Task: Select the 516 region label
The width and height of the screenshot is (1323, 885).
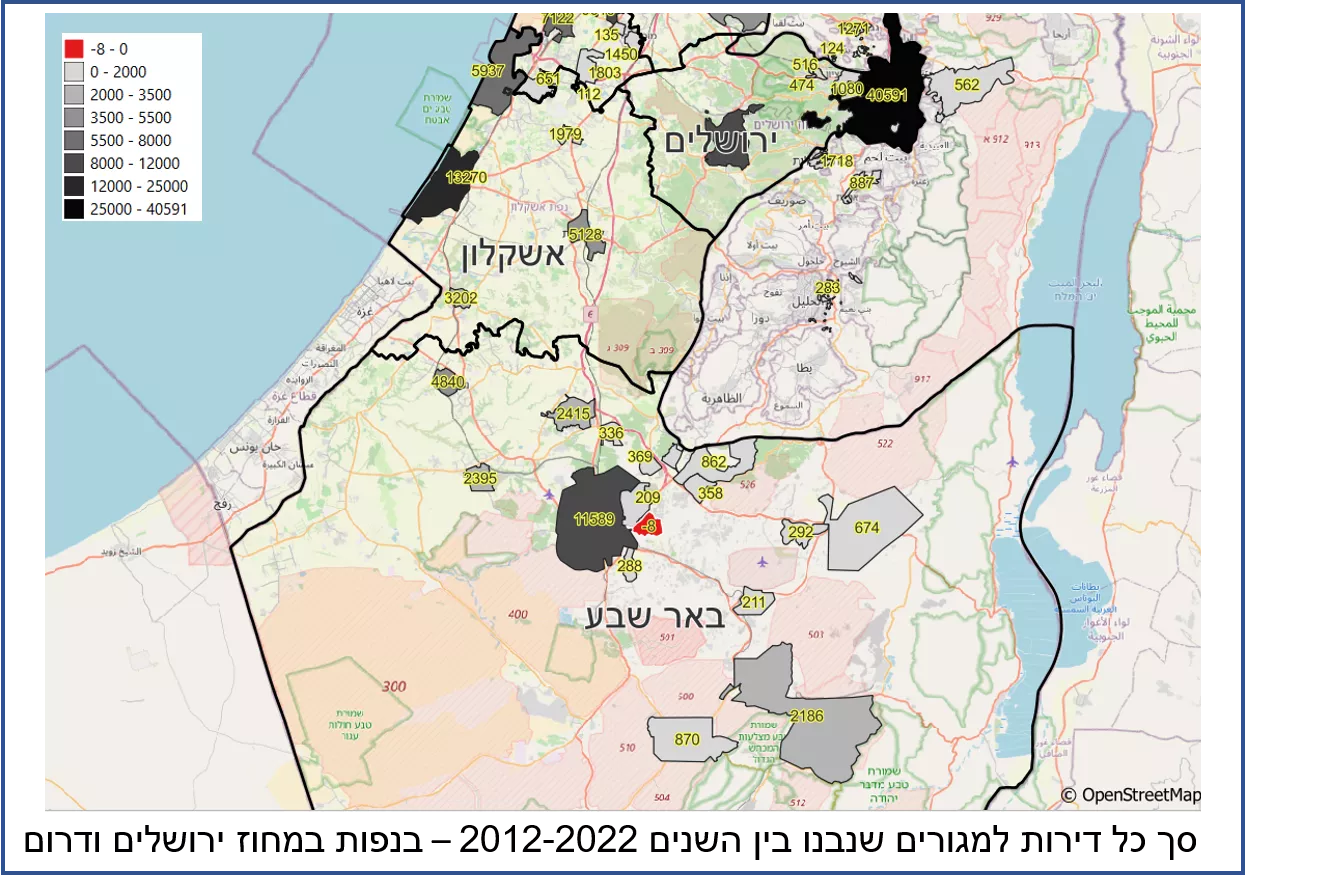Action: point(805,65)
